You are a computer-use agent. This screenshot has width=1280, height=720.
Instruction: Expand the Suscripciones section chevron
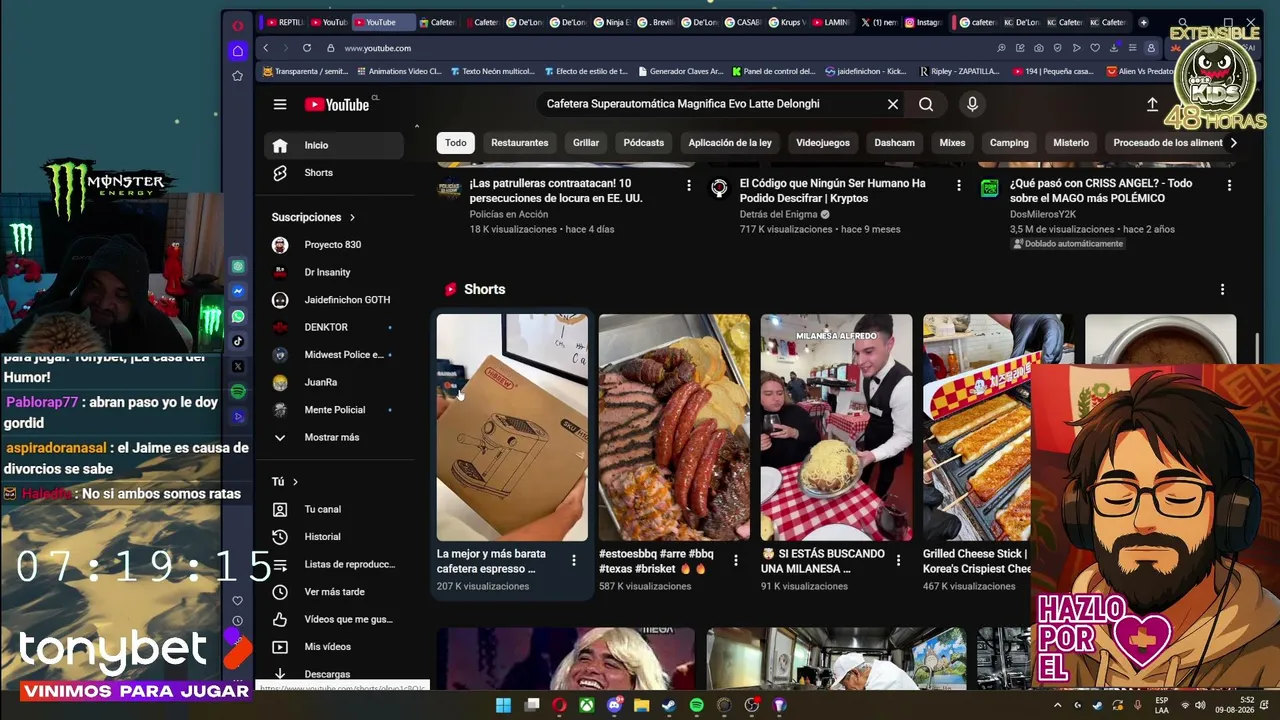pos(352,217)
